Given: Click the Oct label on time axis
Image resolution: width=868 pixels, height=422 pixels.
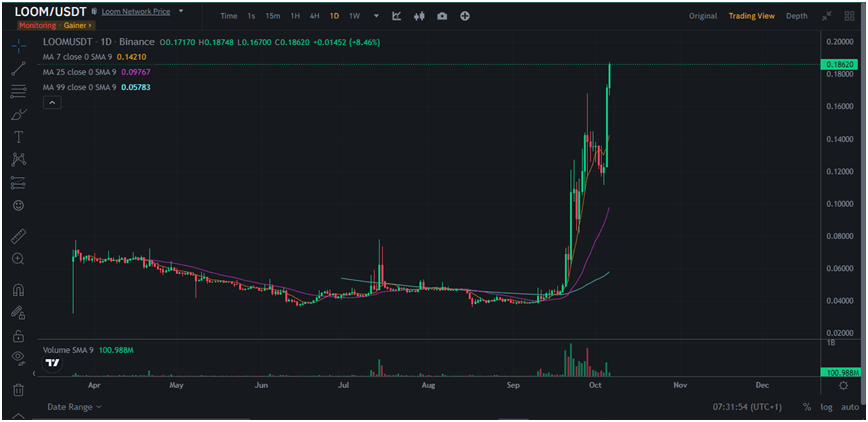Looking at the screenshot, I should [x=596, y=384].
